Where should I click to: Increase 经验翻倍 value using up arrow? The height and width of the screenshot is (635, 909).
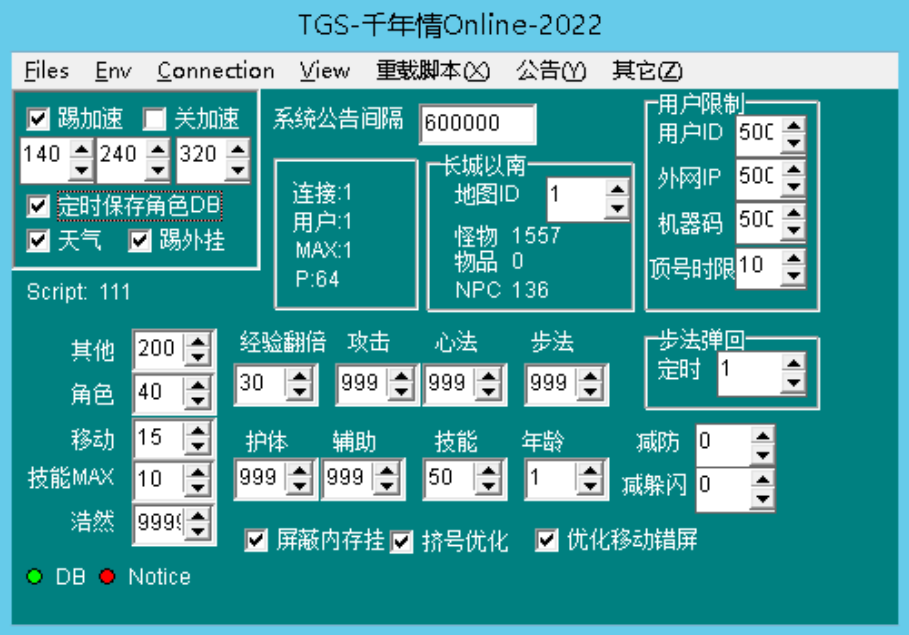click(300, 375)
